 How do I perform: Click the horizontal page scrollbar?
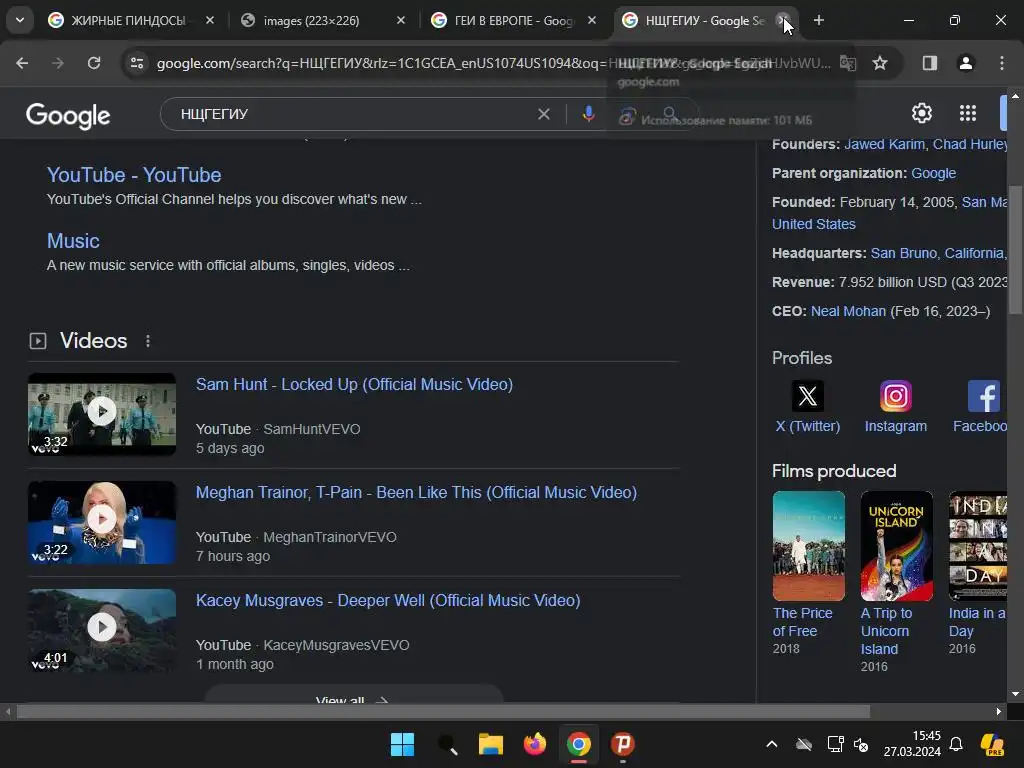[443, 711]
